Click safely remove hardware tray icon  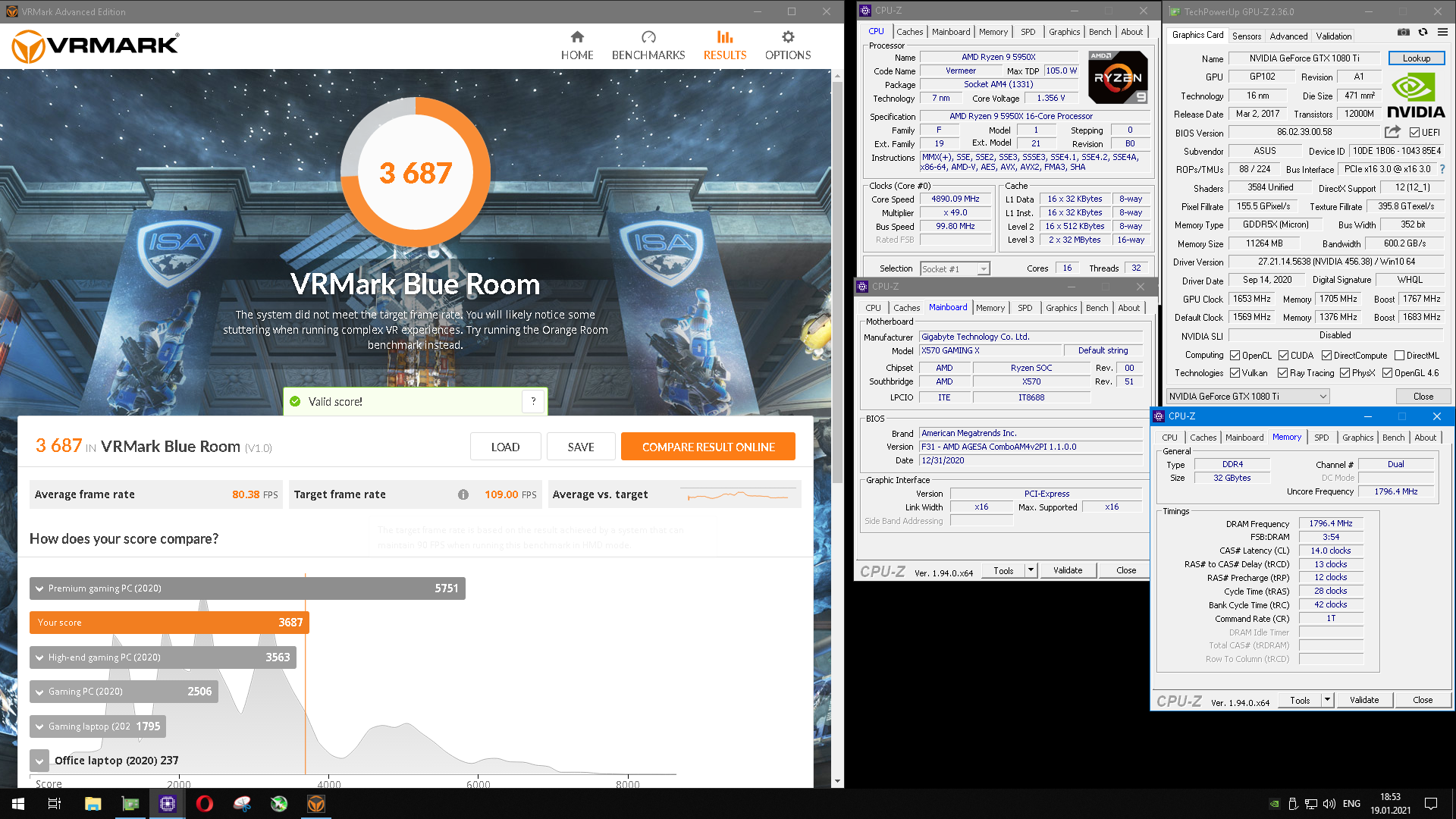point(1293,804)
